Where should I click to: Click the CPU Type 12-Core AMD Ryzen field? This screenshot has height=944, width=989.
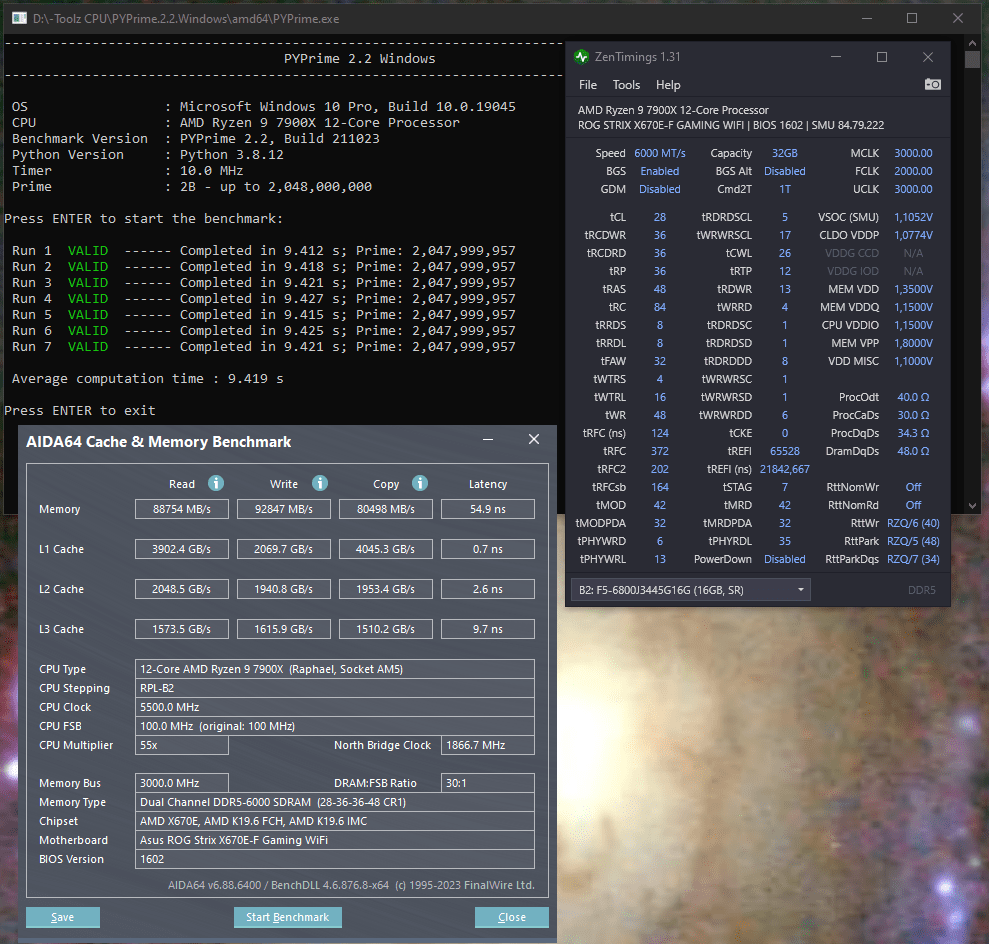coord(335,669)
